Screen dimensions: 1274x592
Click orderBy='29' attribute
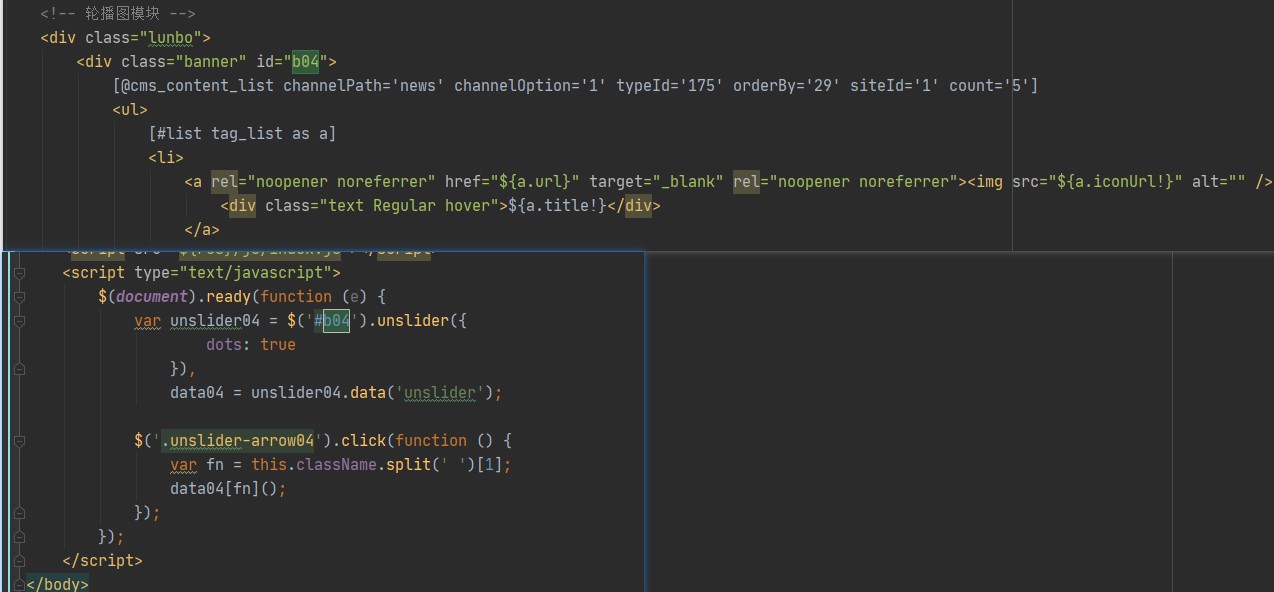tap(787, 86)
